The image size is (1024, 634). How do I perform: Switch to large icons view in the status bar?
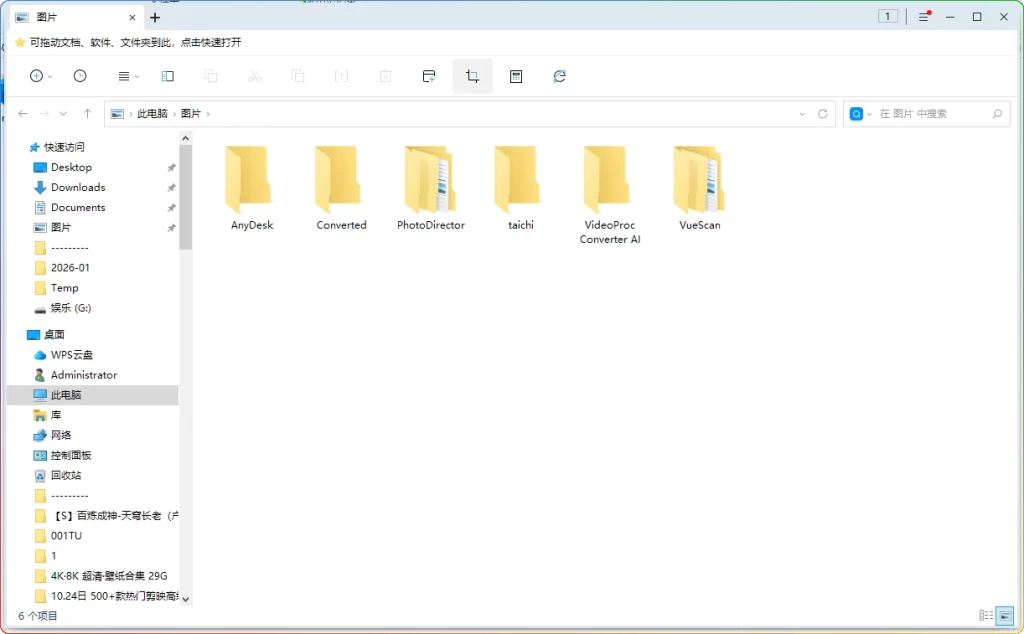[1003, 614]
